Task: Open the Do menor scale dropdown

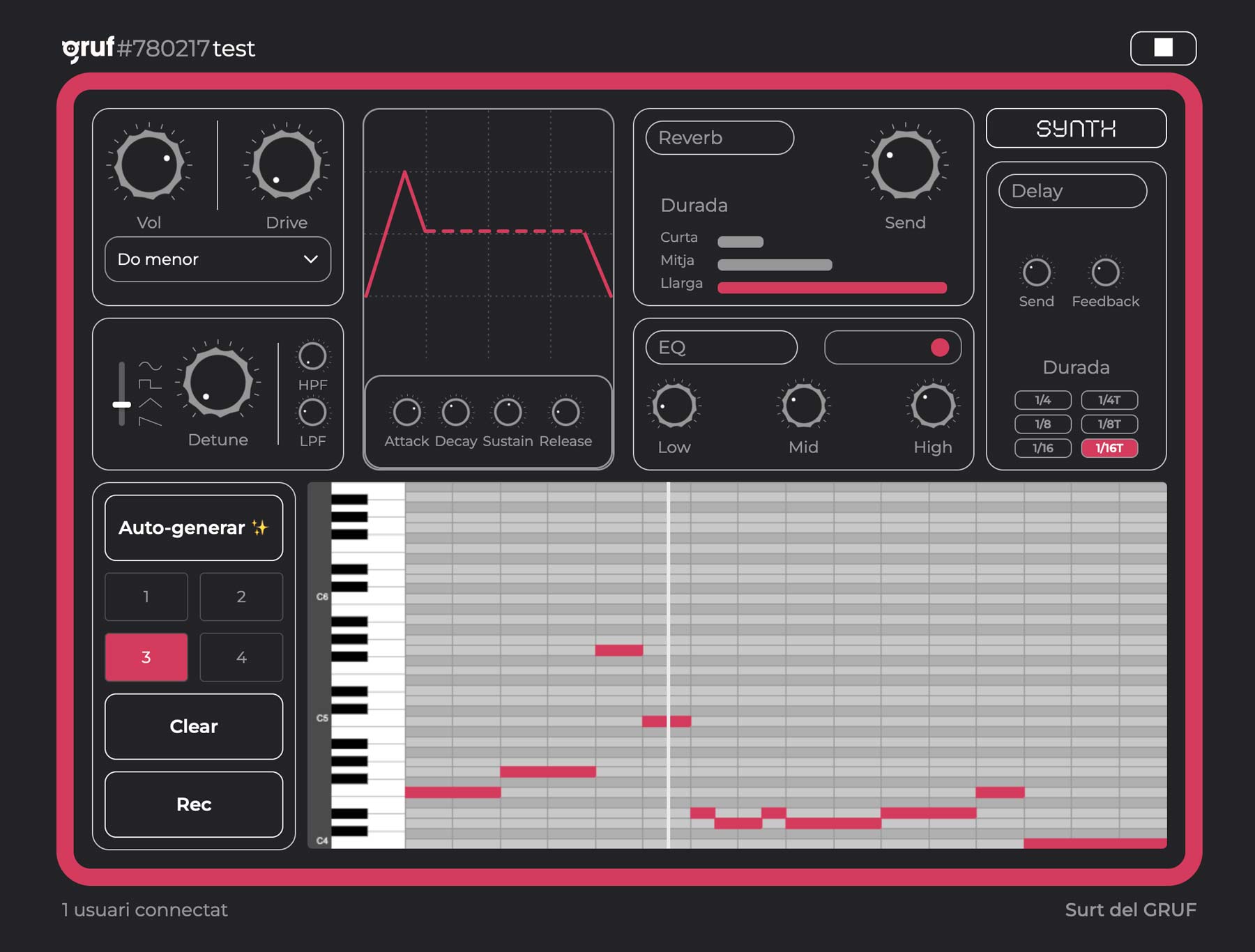Action: pos(218,259)
